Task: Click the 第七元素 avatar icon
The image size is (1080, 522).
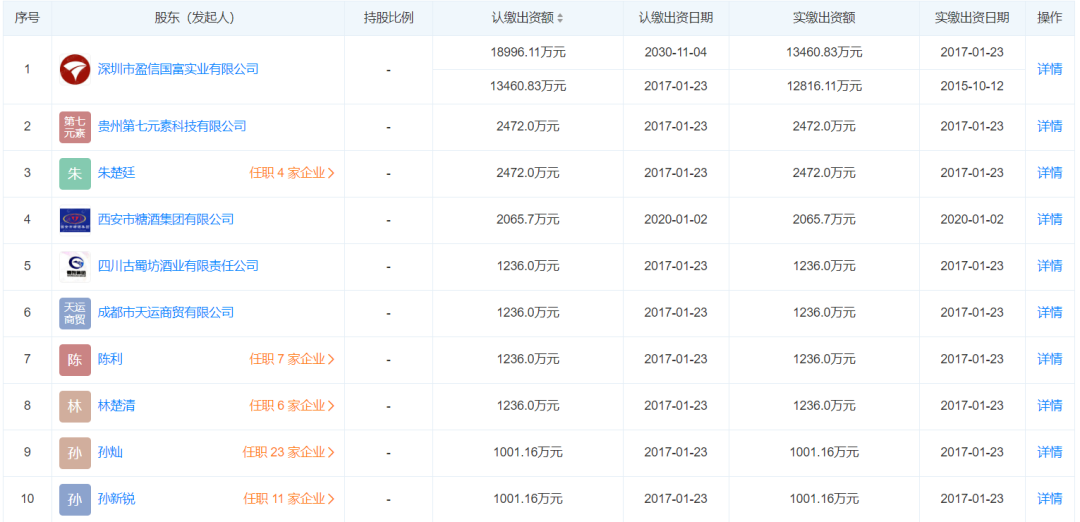Action: click(x=75, y=127)
